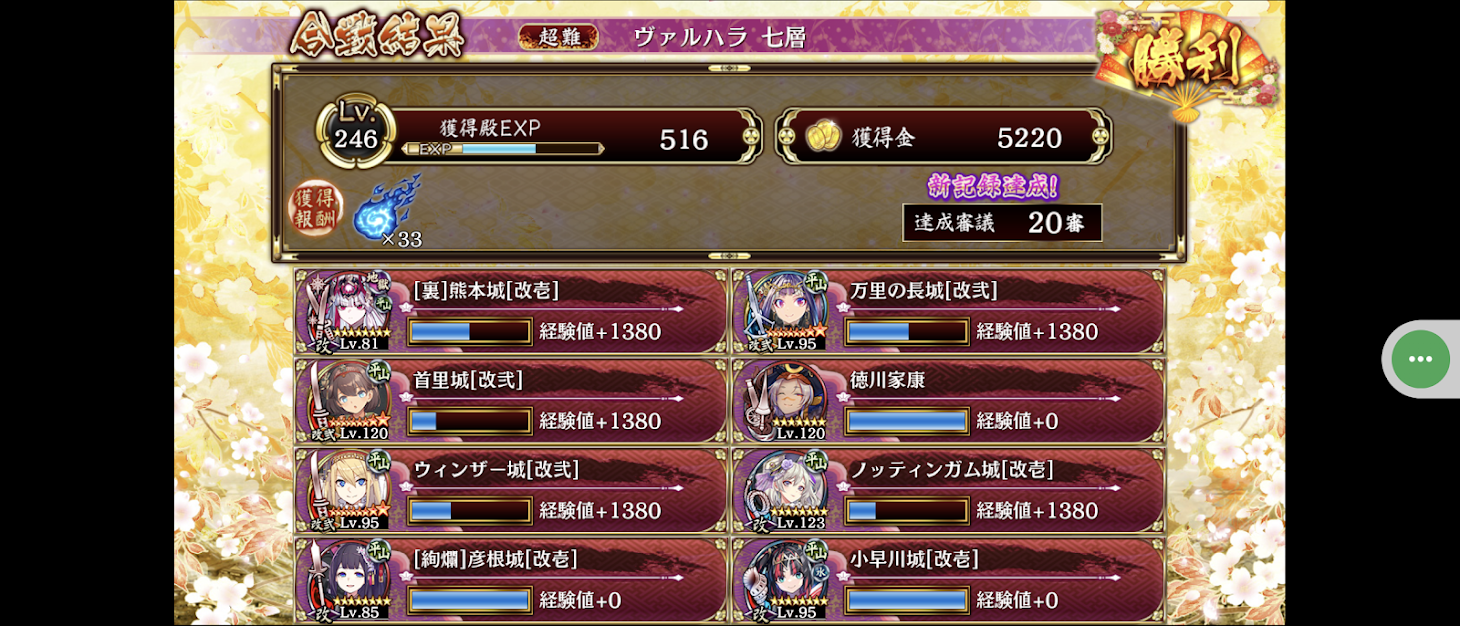The width and height of the screenshot is (1460, 626).
Task: Tap the 勝利 victory fan emblem
Action: 1186,60
